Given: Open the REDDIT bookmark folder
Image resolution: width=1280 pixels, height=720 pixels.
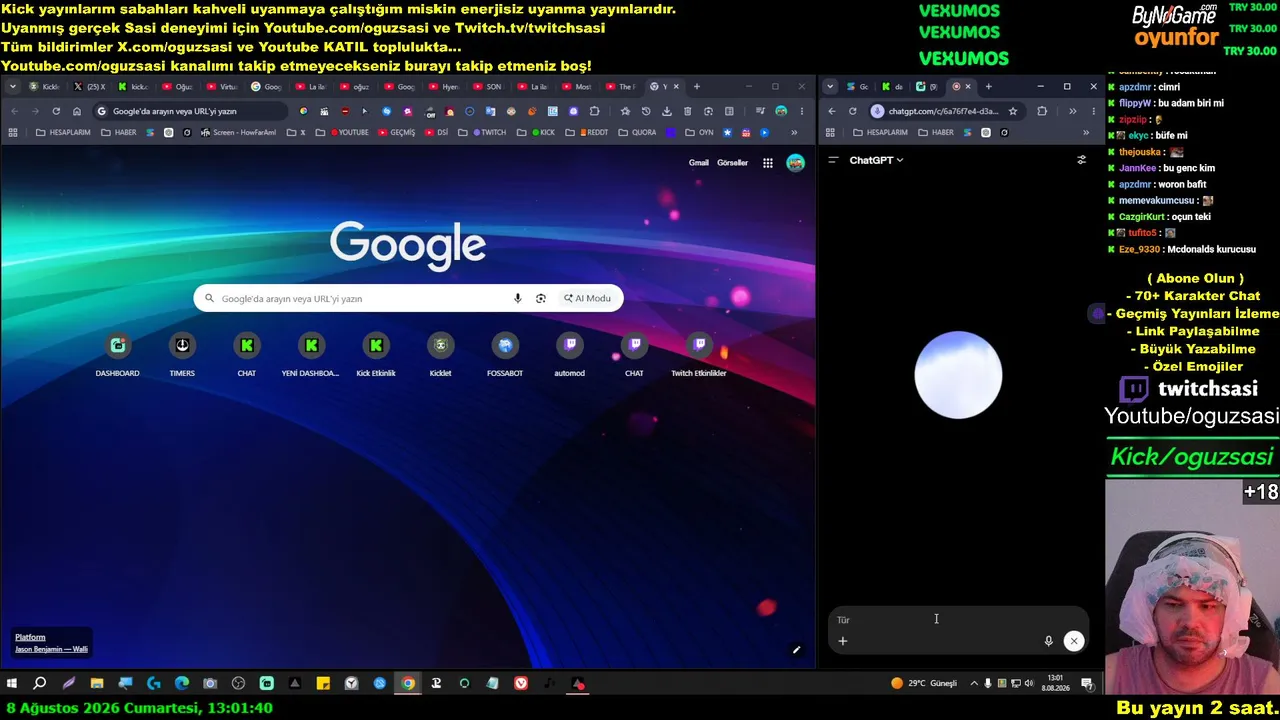Looking at the screenshot, I should 589,133.
